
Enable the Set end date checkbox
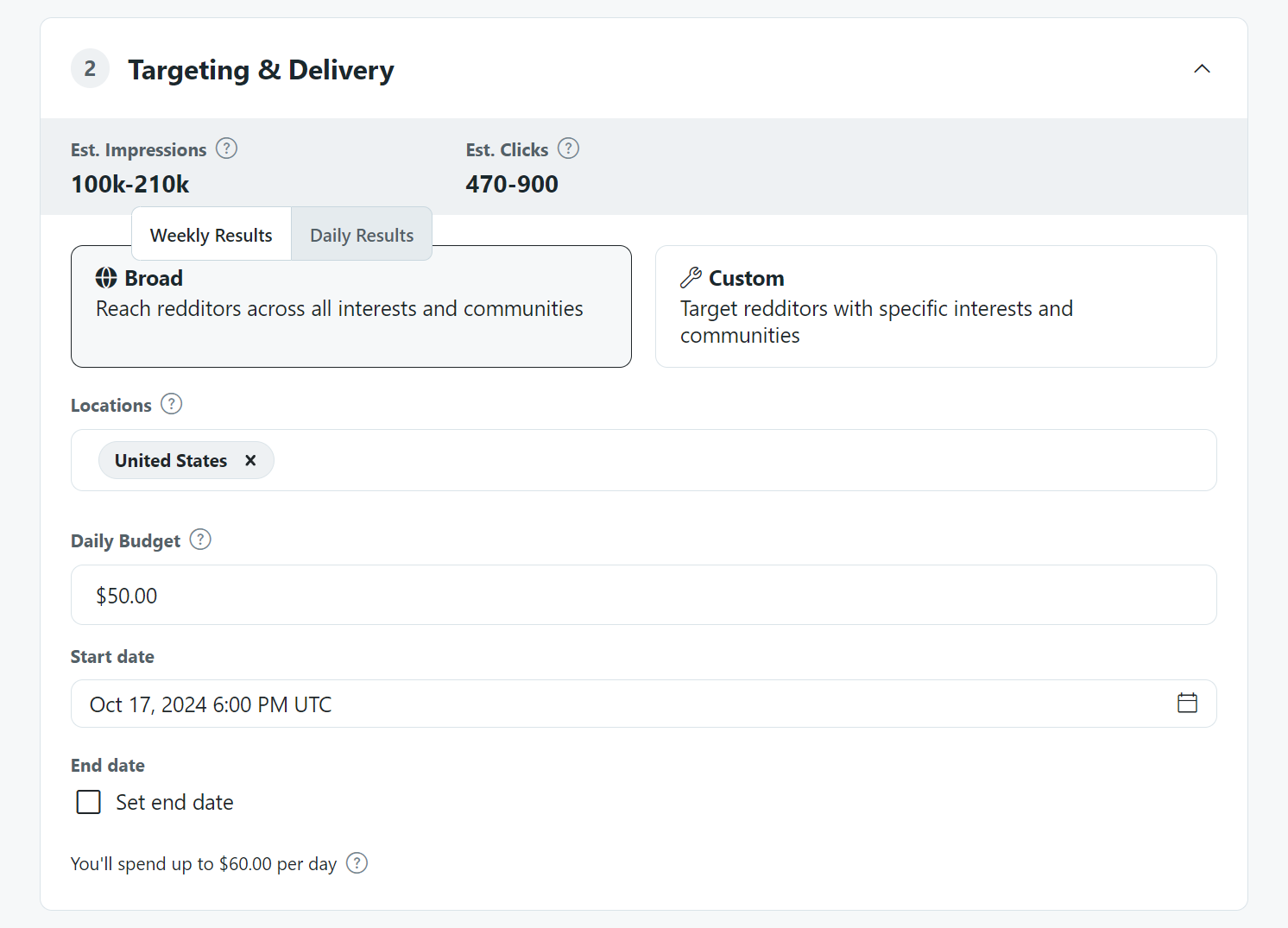[89, 802]
